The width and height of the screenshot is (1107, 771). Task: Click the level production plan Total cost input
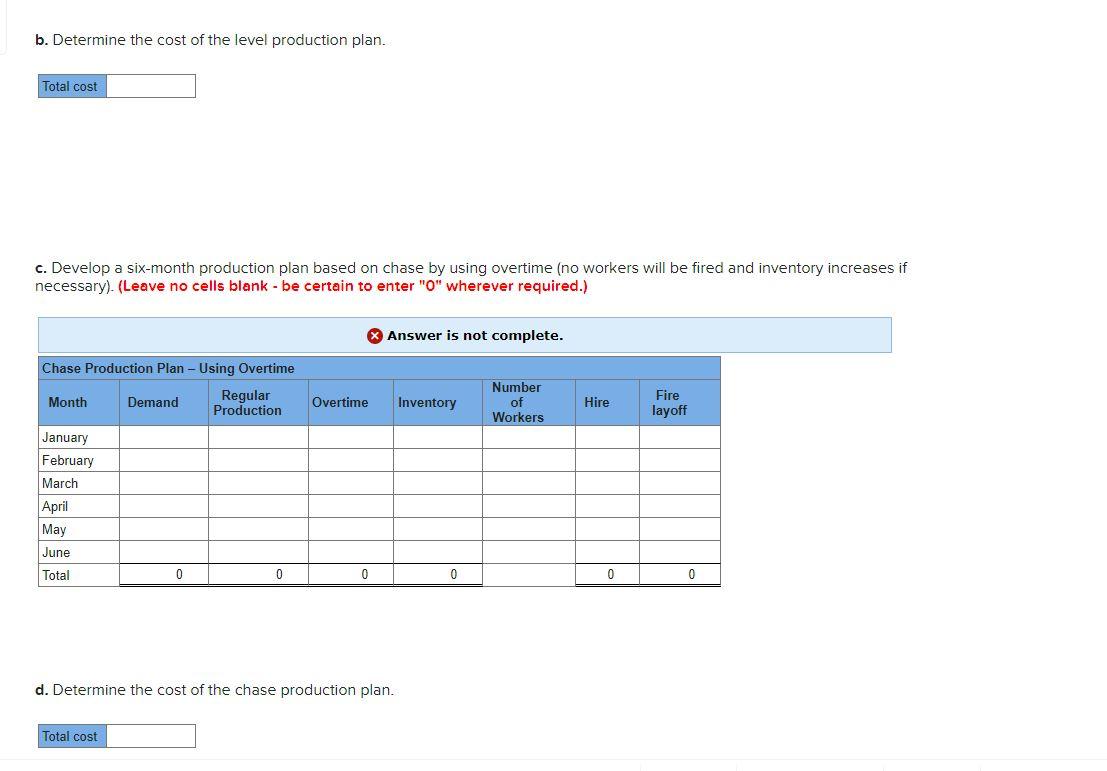tap(151, 86)
